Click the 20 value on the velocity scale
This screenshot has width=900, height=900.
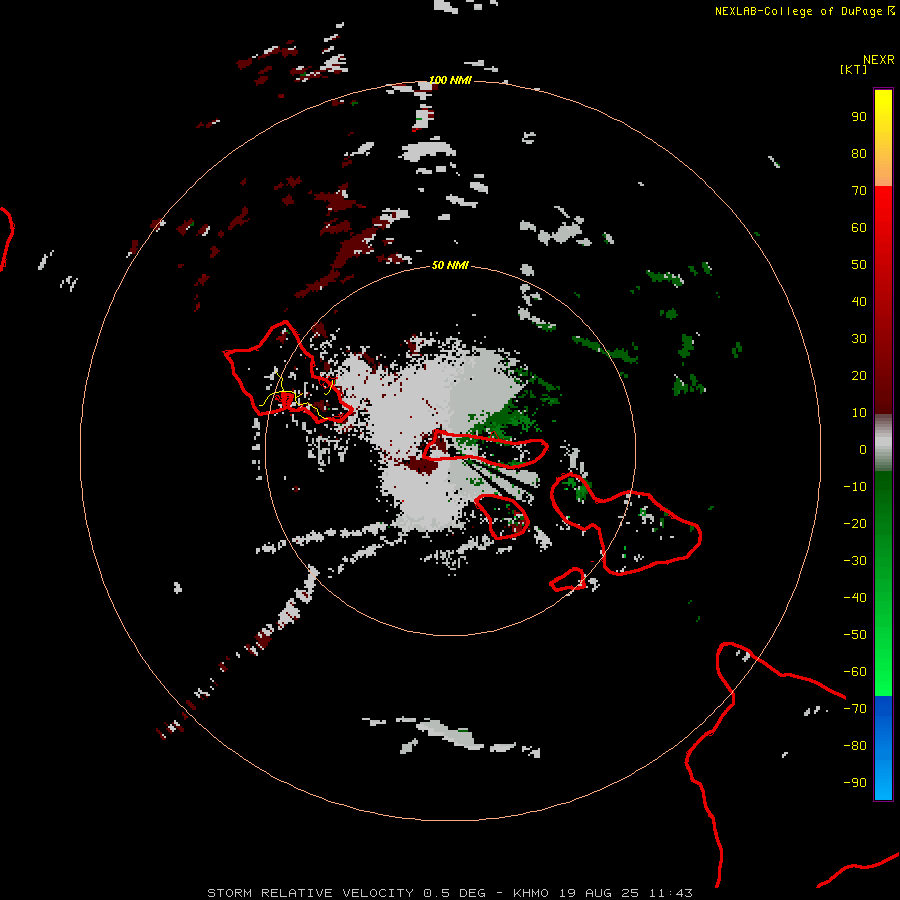tap(859, 376)
